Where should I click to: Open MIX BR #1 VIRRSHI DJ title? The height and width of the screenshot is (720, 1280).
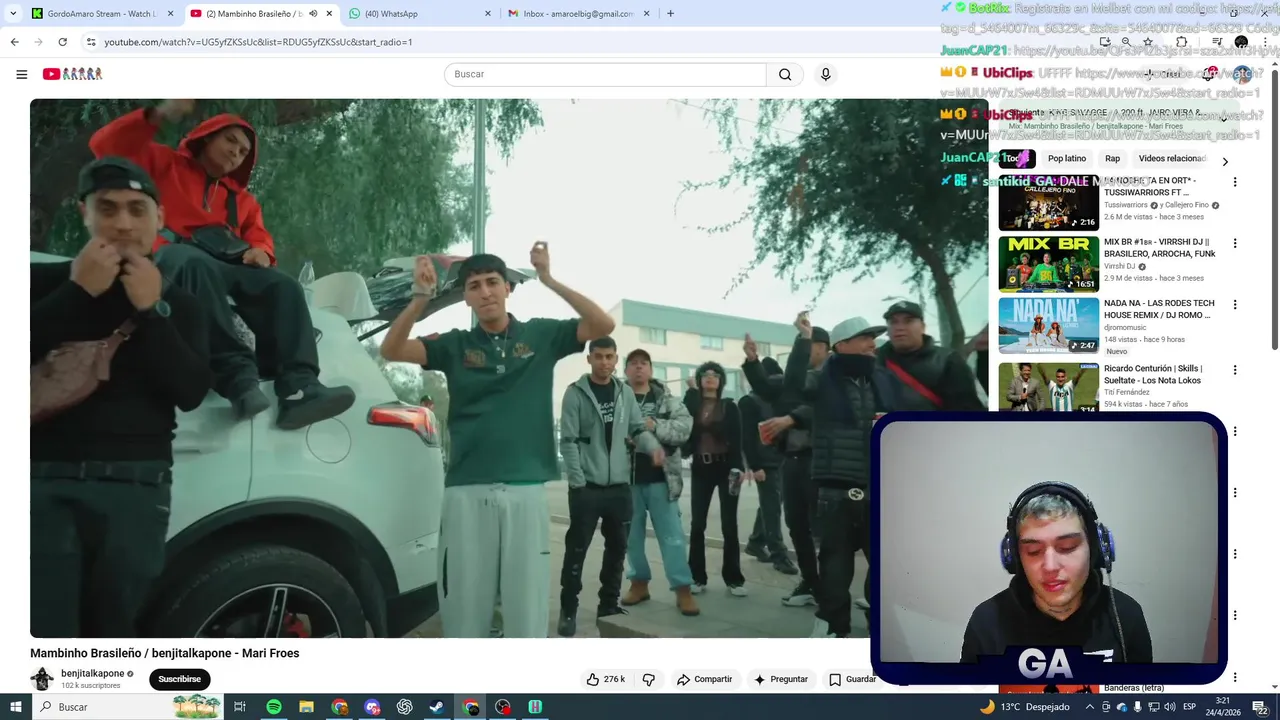(1159, 248)
